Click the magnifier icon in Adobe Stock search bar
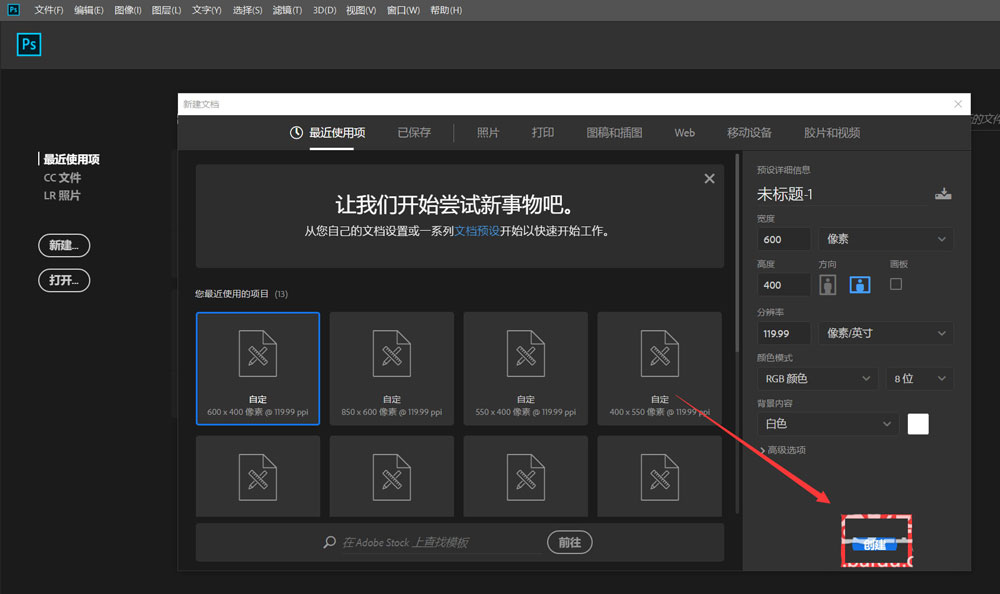Viewport: 1000px width, 594px height. pos(329,542)
